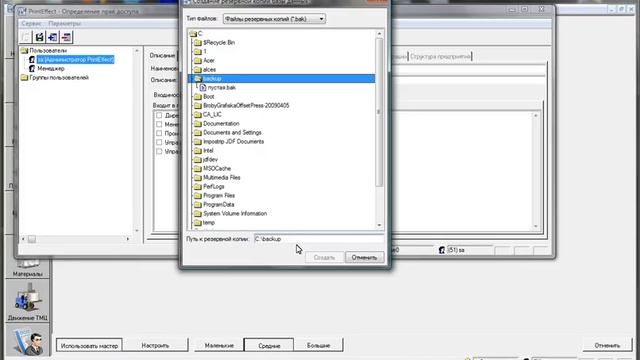
Task: Switch to Структура предприятия tab
Action: (440, 56)
